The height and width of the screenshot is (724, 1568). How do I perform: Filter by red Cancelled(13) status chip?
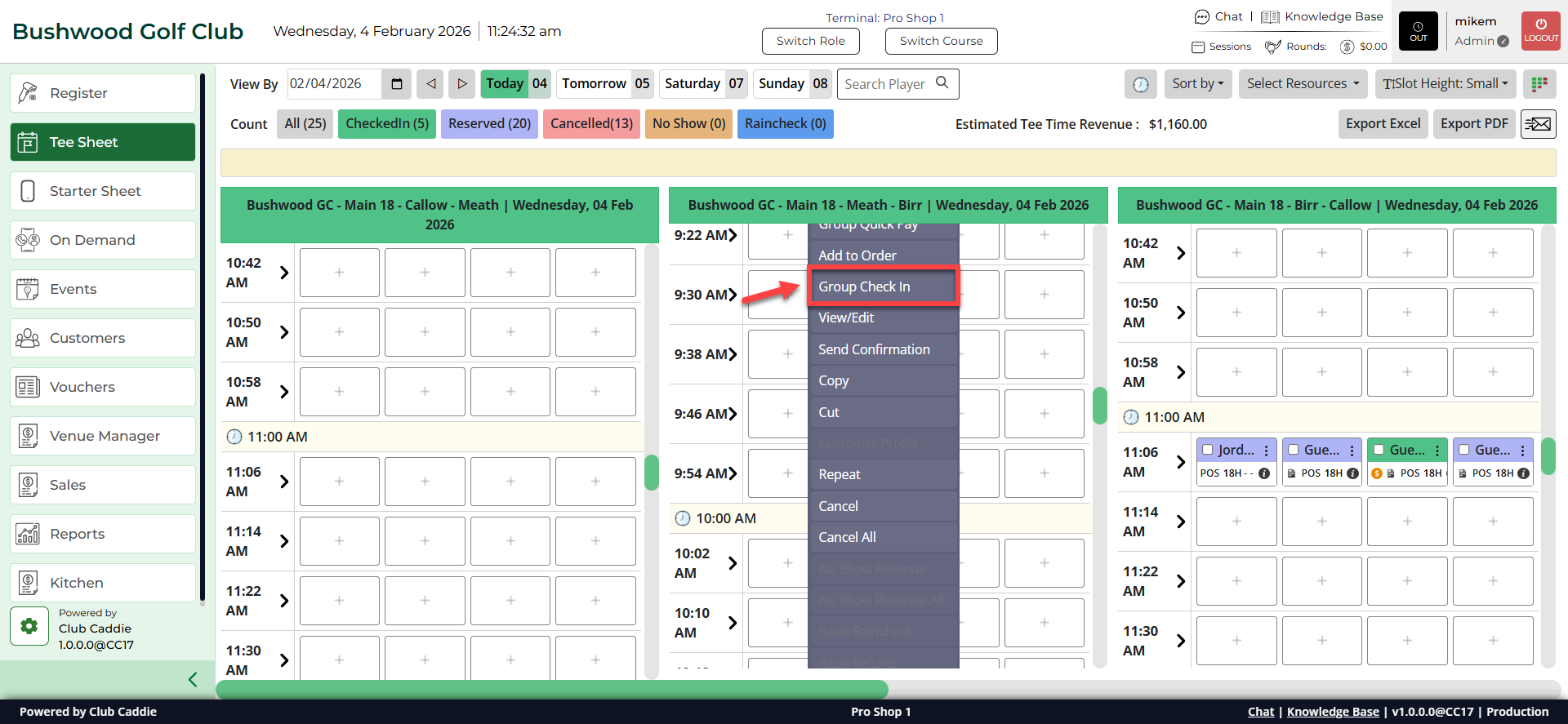[x=591, y=124]
